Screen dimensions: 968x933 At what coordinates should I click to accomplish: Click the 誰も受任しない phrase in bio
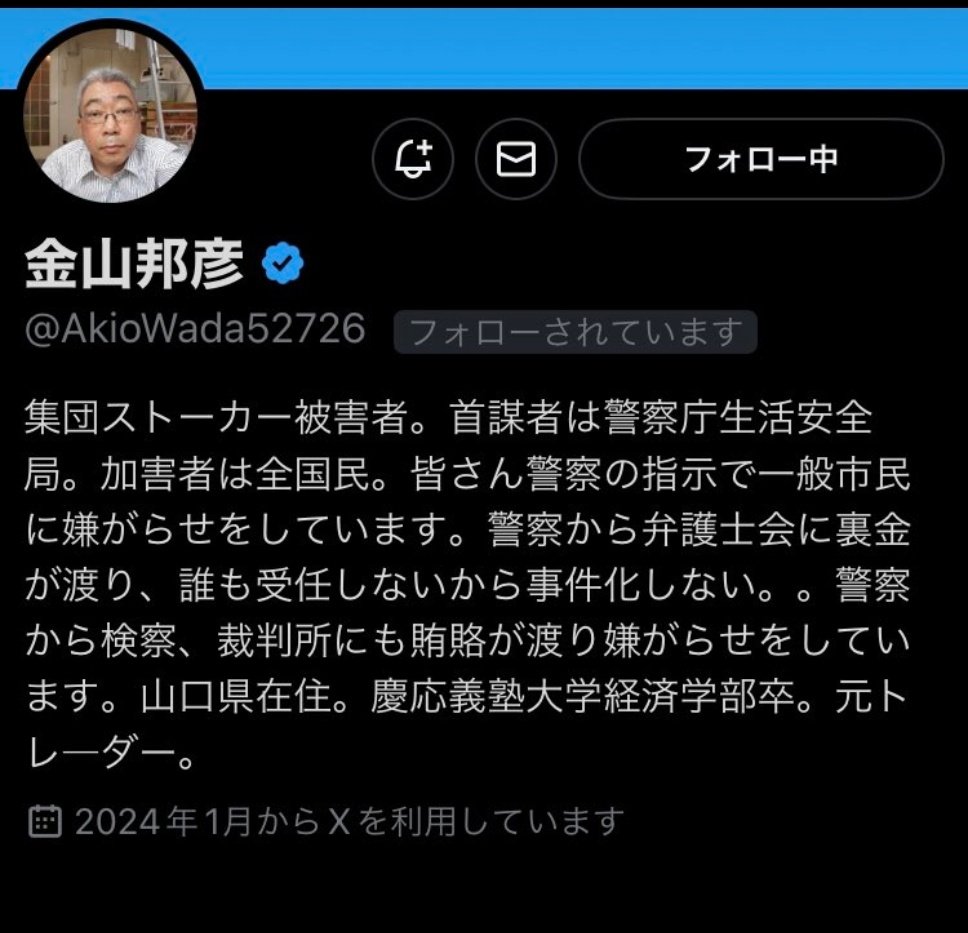[314, 586]
